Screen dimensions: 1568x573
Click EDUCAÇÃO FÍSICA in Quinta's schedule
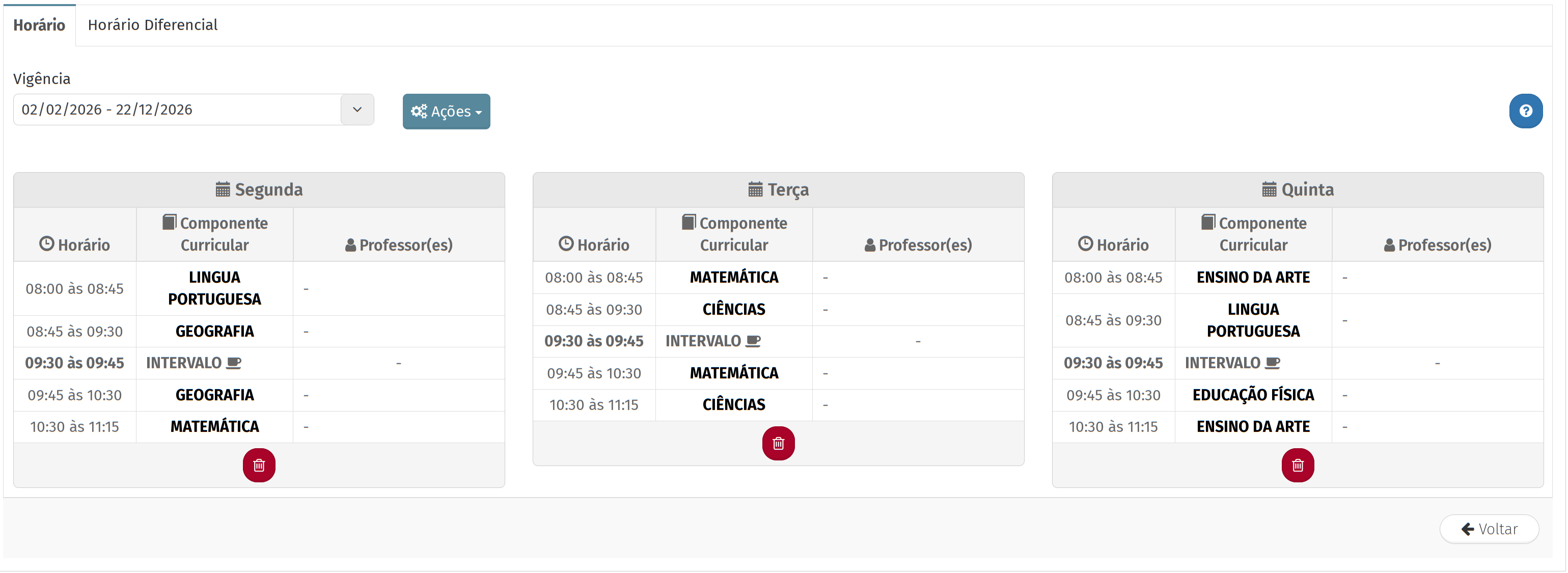click(x=1253, y=395)
